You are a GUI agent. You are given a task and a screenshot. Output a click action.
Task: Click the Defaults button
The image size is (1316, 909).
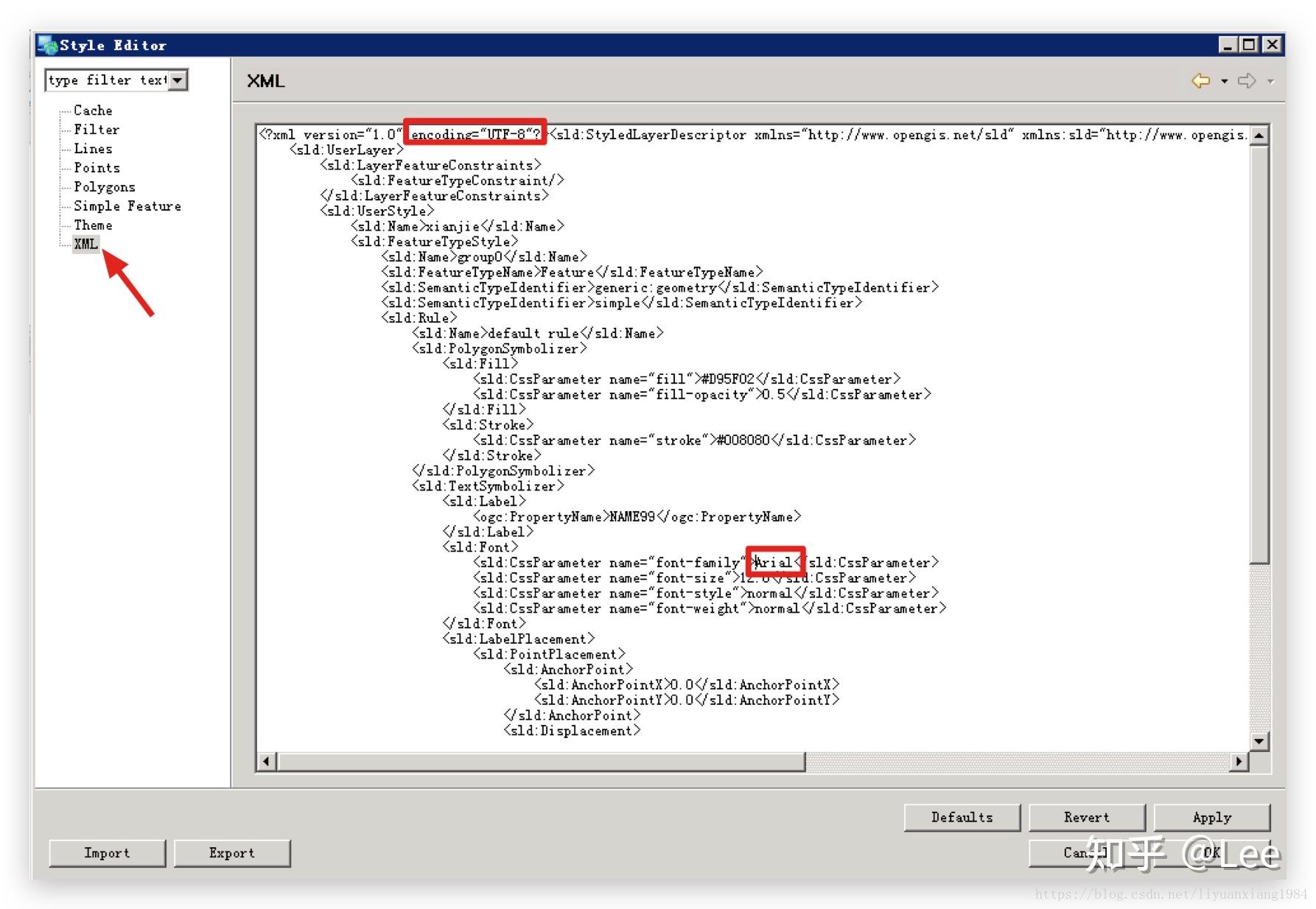point(962,817)
